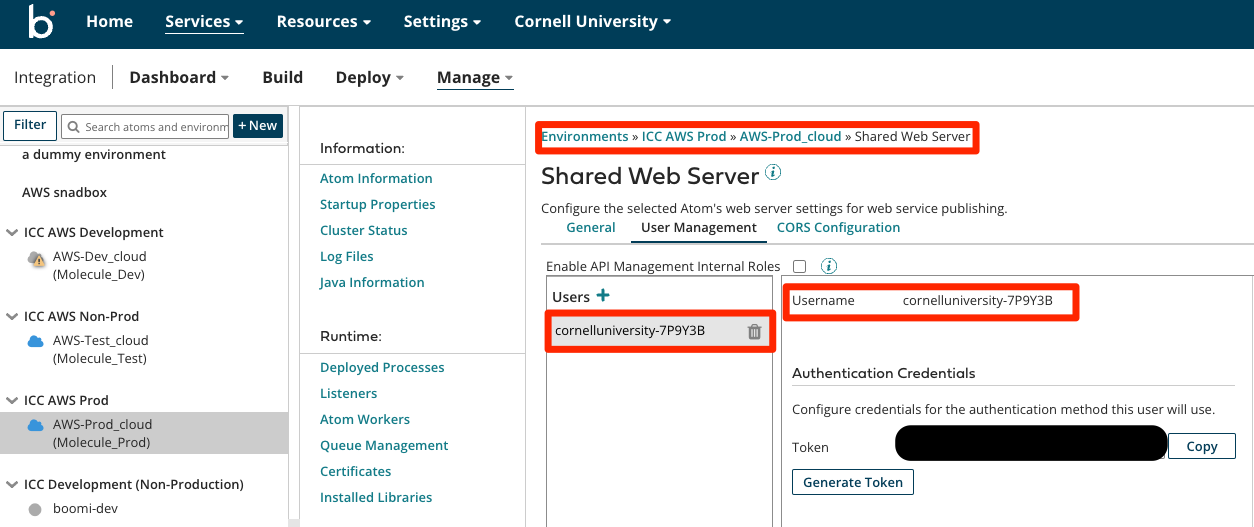
Task: Select AWS-Dev_cloud (Molecule_Dev) atom
Action: (x=100, y=266)
